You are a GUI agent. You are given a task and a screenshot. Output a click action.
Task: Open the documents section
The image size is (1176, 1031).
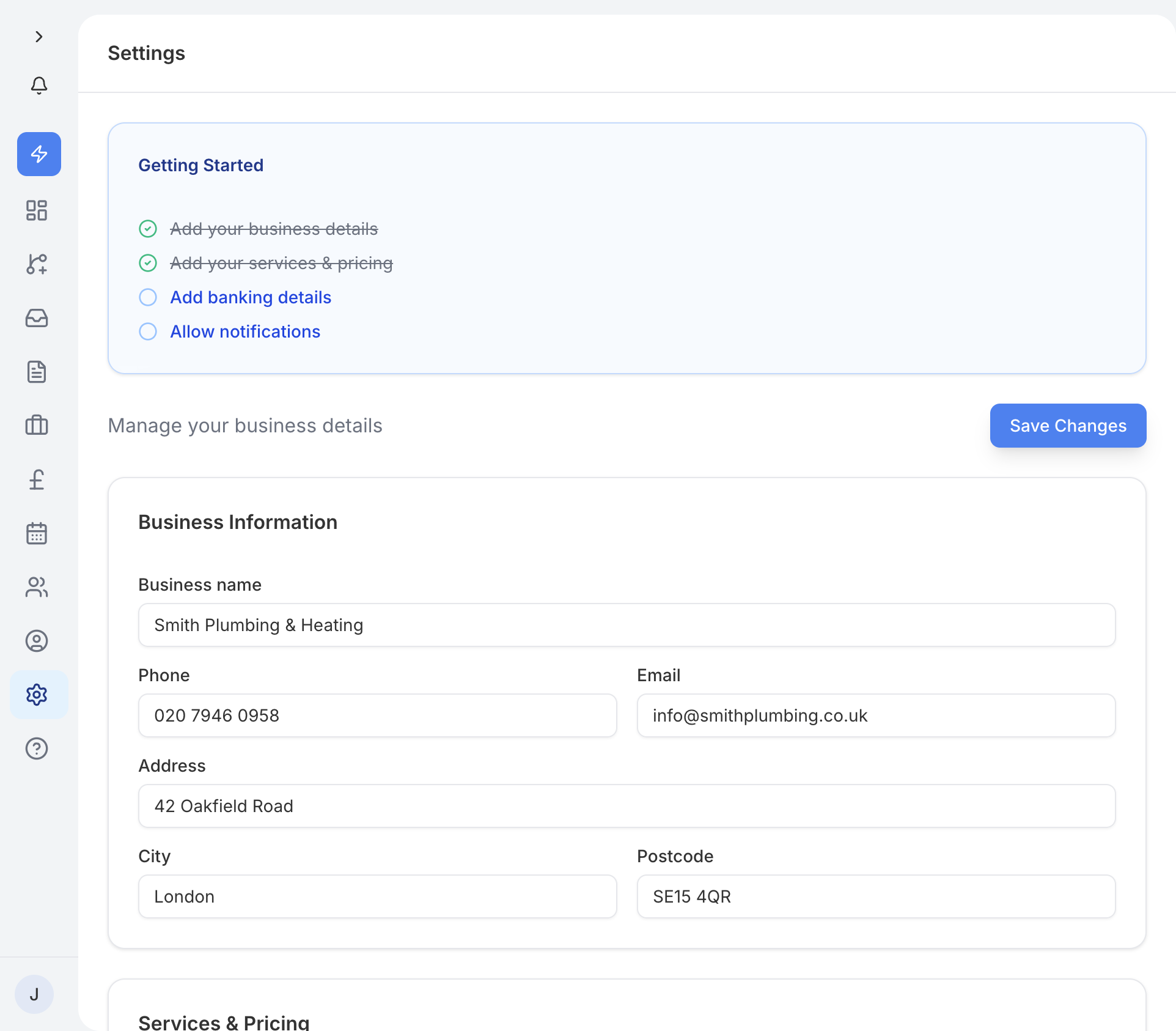37,372
